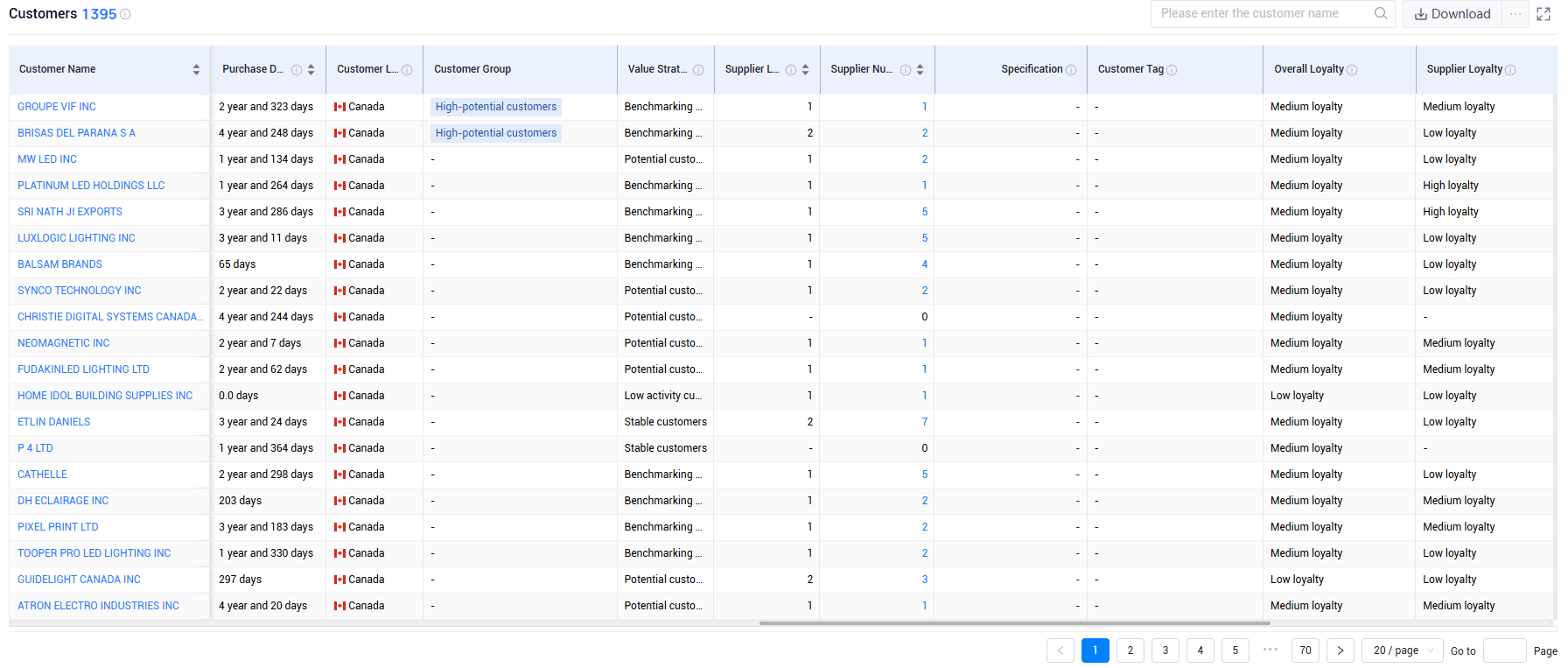Click GROUPE VIF High-potential customers tag
1568x668 pixels.
(496, 107)
